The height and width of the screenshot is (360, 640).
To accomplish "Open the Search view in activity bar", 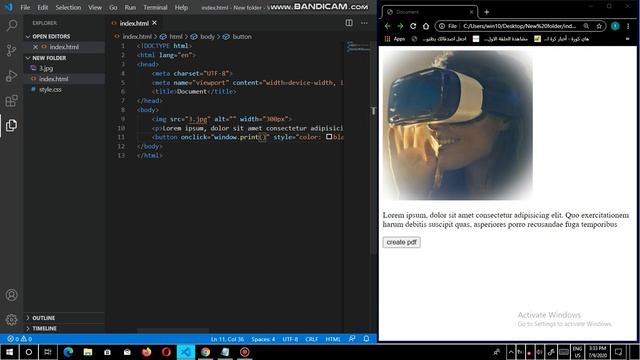I will pyautogui.click(x=11, y=26).
